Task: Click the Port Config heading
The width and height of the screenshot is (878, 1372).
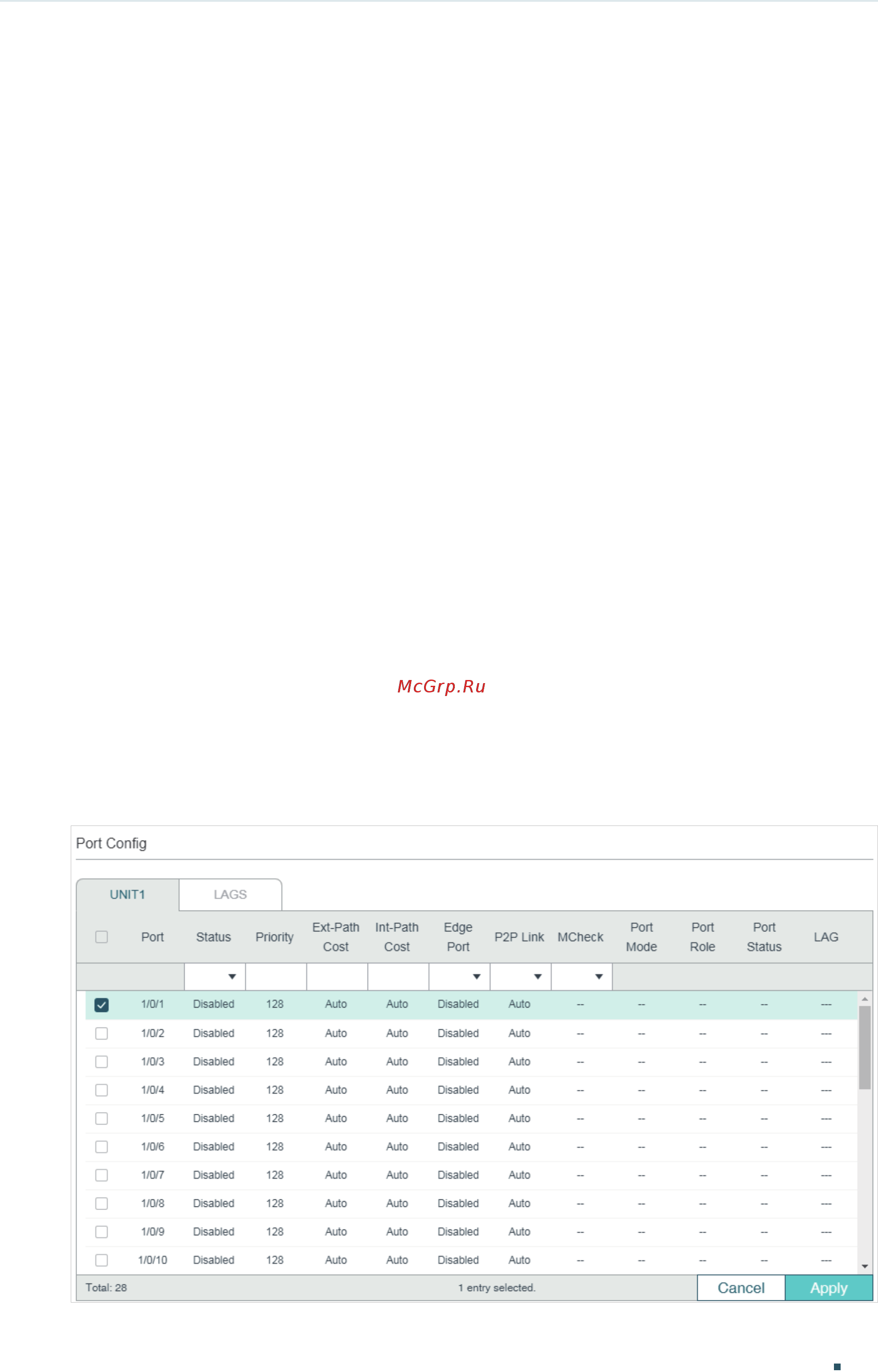Action: (x=111, y=844)
